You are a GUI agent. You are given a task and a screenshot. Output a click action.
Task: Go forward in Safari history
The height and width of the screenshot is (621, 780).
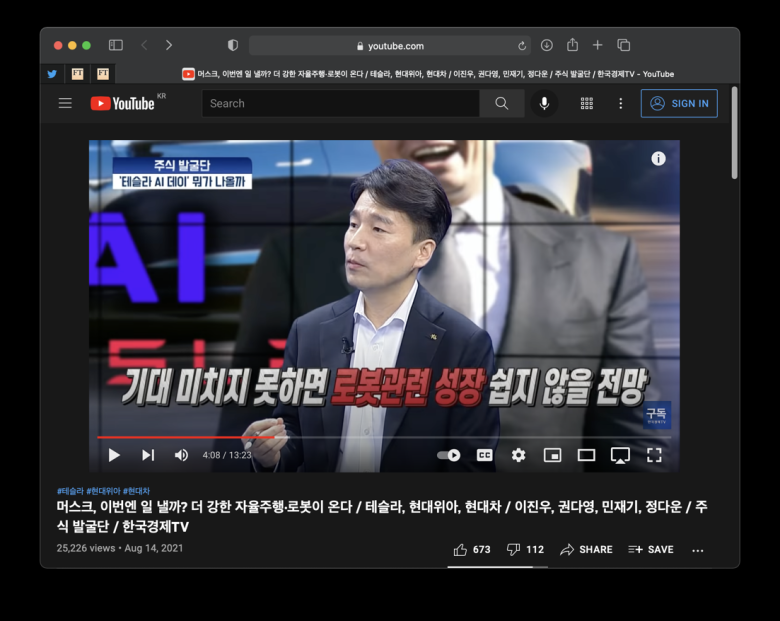point(169,45)
